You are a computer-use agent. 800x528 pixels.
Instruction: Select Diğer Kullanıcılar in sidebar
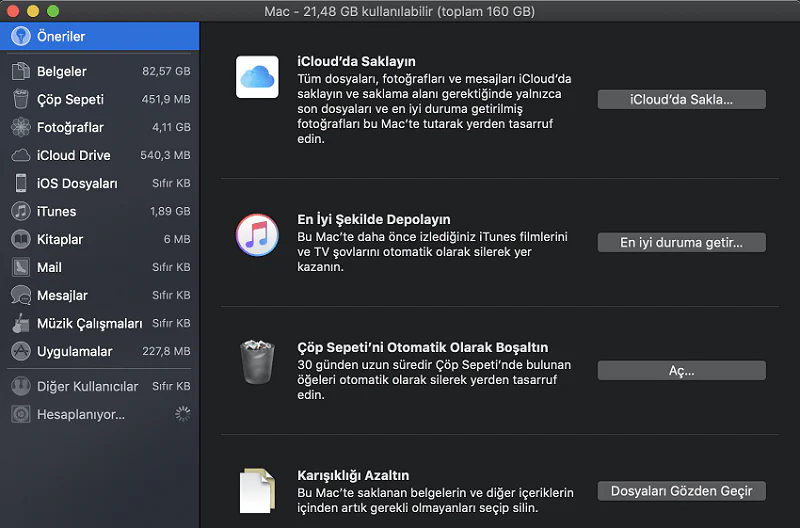click(x=87, y=386)
